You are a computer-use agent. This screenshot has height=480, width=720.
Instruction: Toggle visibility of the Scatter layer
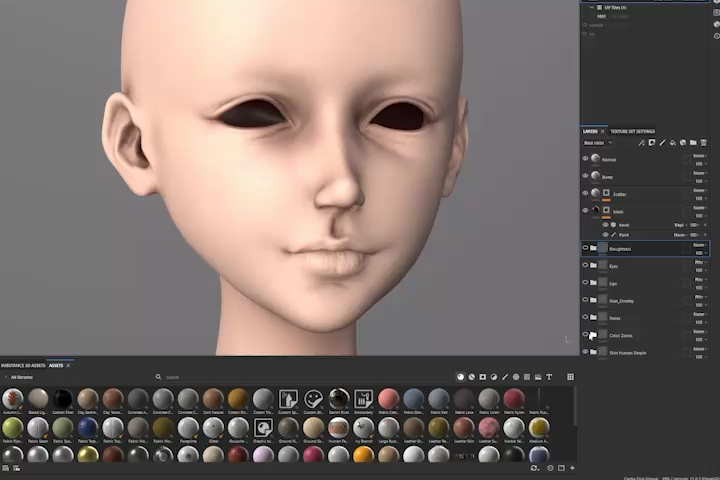point(585,193)
